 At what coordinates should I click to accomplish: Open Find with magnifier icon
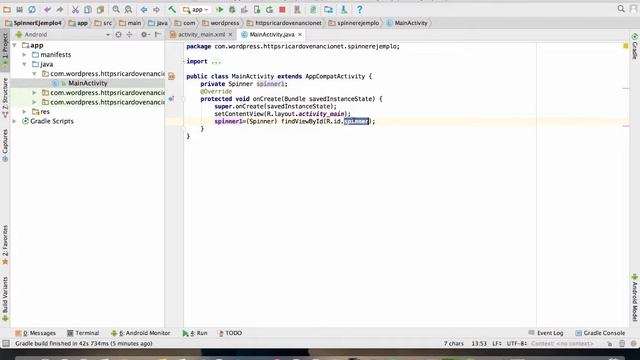click(116, 9)
